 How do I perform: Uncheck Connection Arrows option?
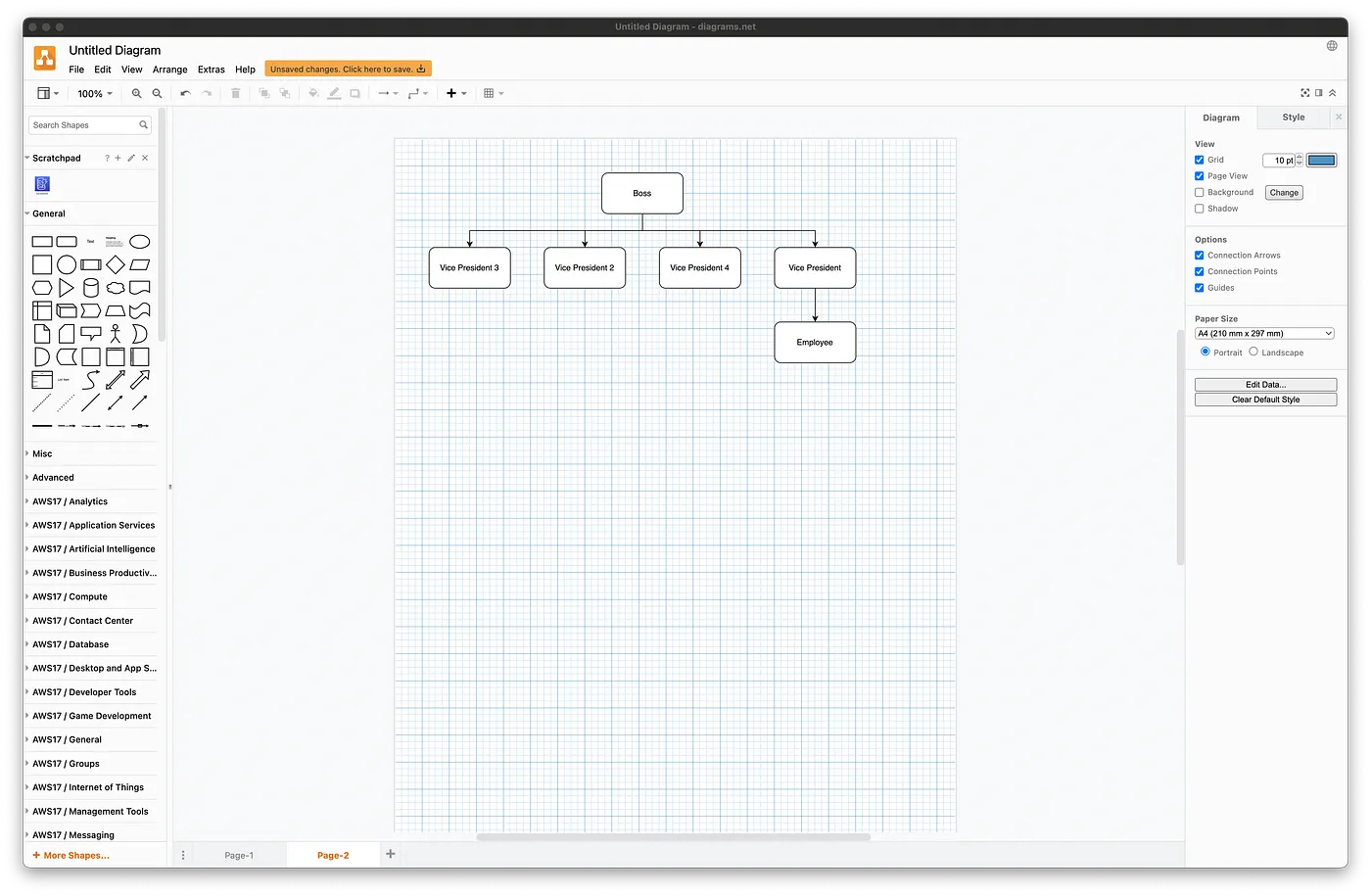[1199, 255]
